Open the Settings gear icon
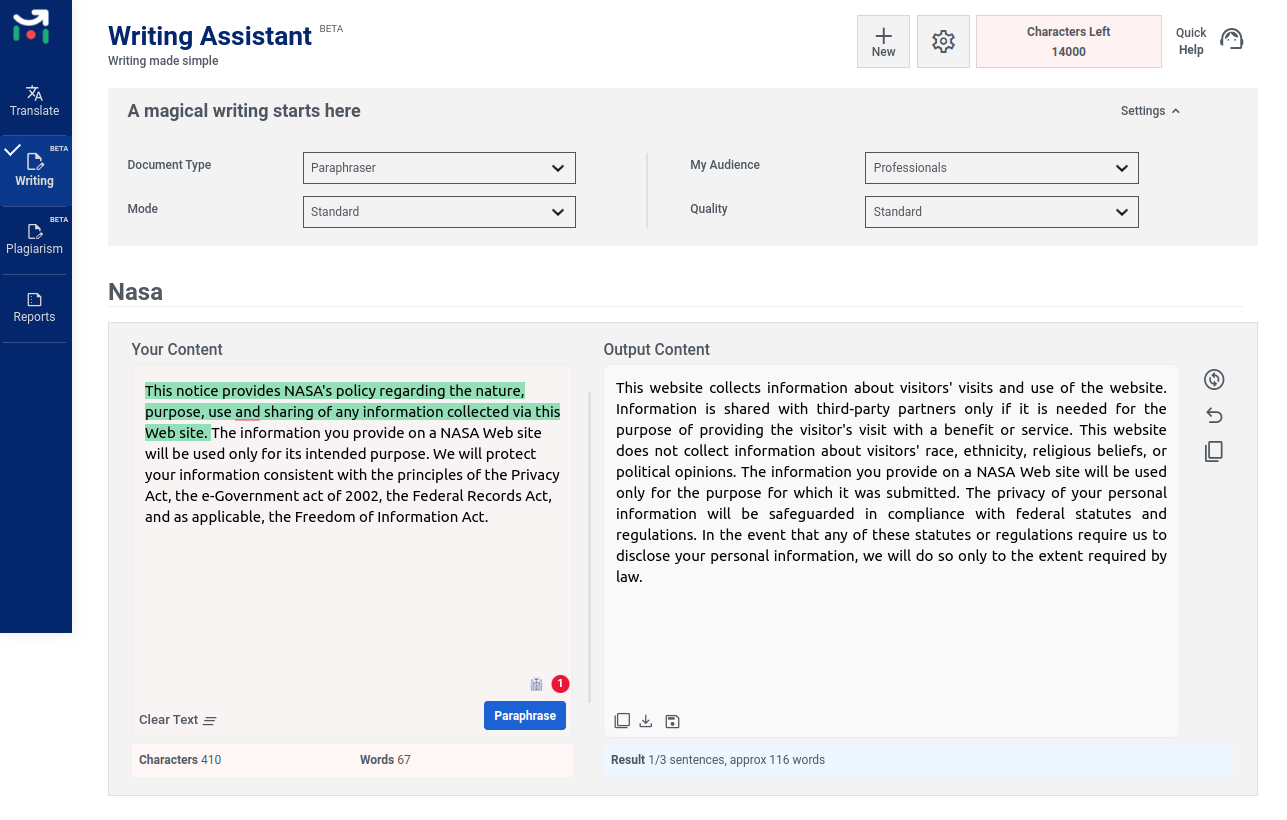 [x=942, y=41]
